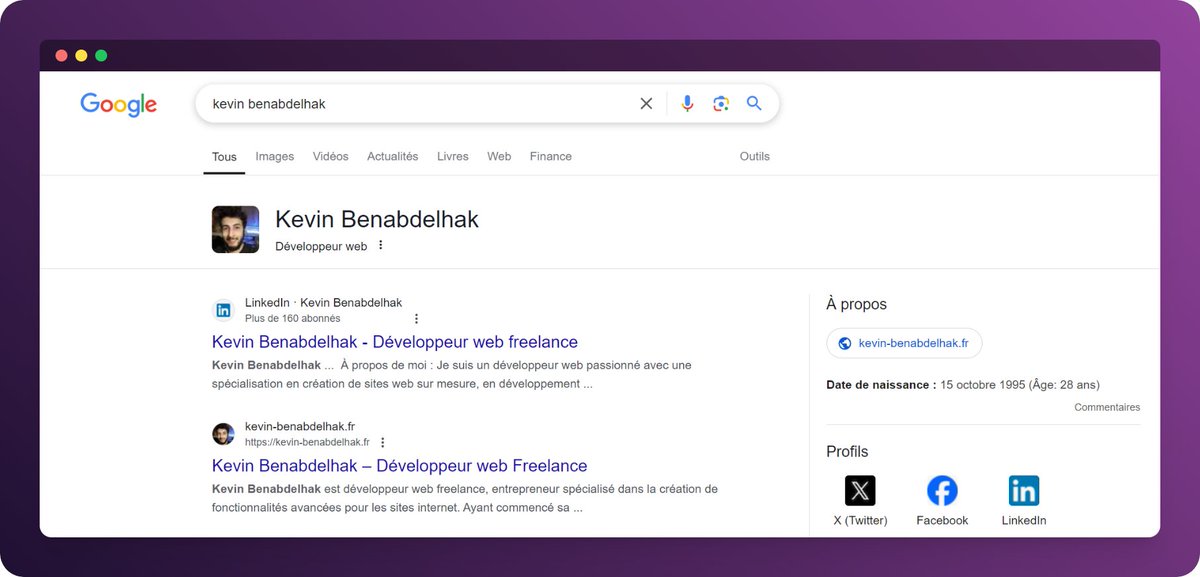The width and height of the screenshot is (1200, 577).
Task: Open the Outils search tools
Action: [x=755, y=156]
